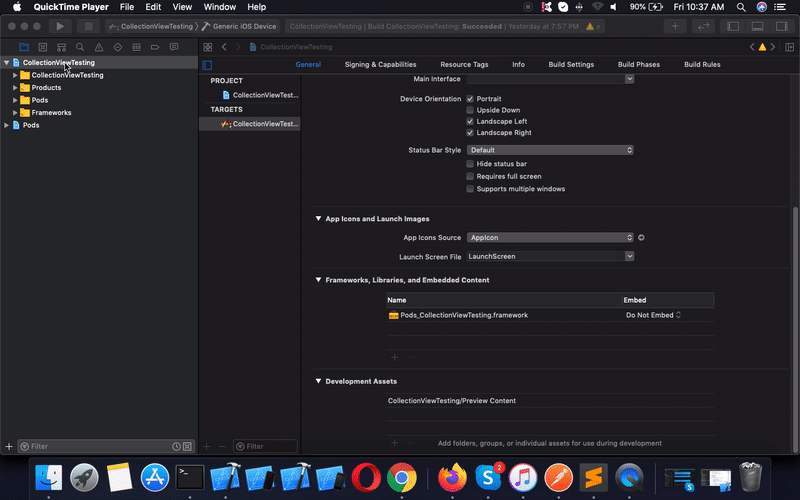
Task: Select CollectionViewTest project under PROJECT
Action: click(x=250, y=95)
